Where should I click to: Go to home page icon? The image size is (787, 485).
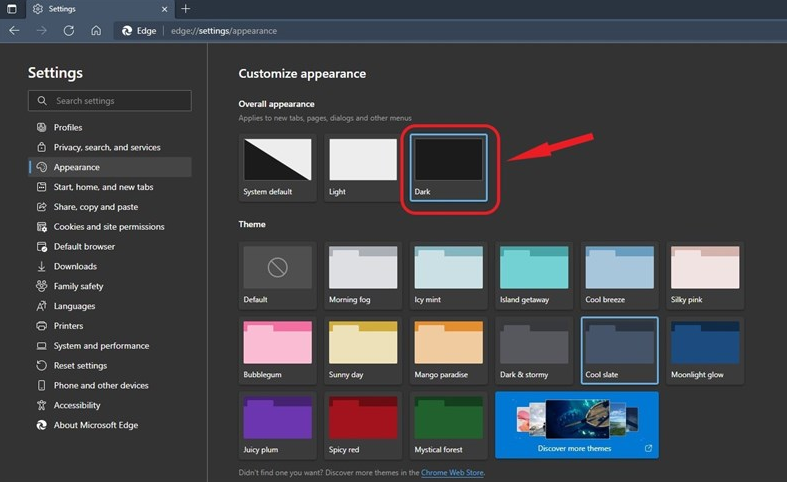[x=96, y=31]
